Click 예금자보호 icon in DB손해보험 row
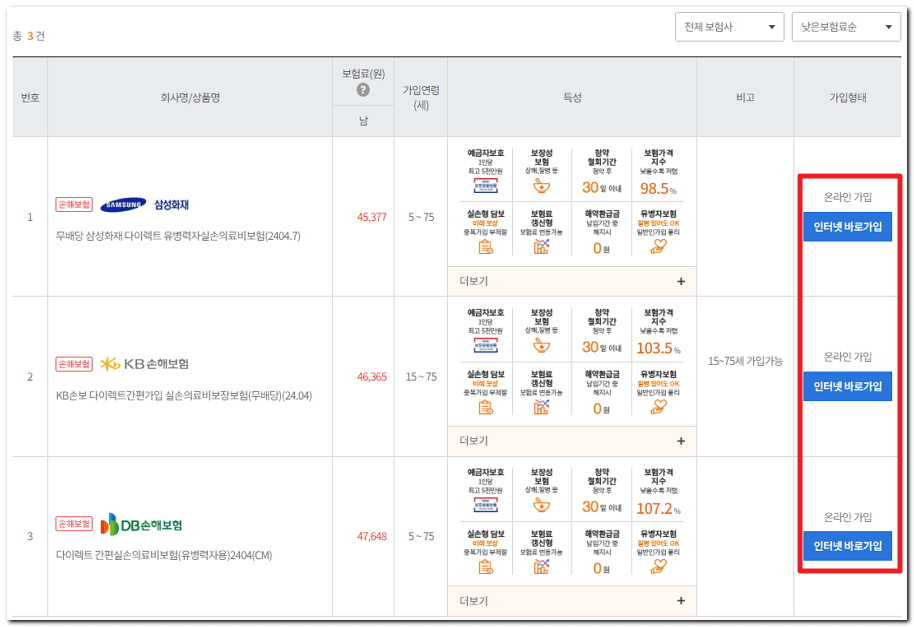Viewport: 914px width, 627px height. tap(485, 505)
